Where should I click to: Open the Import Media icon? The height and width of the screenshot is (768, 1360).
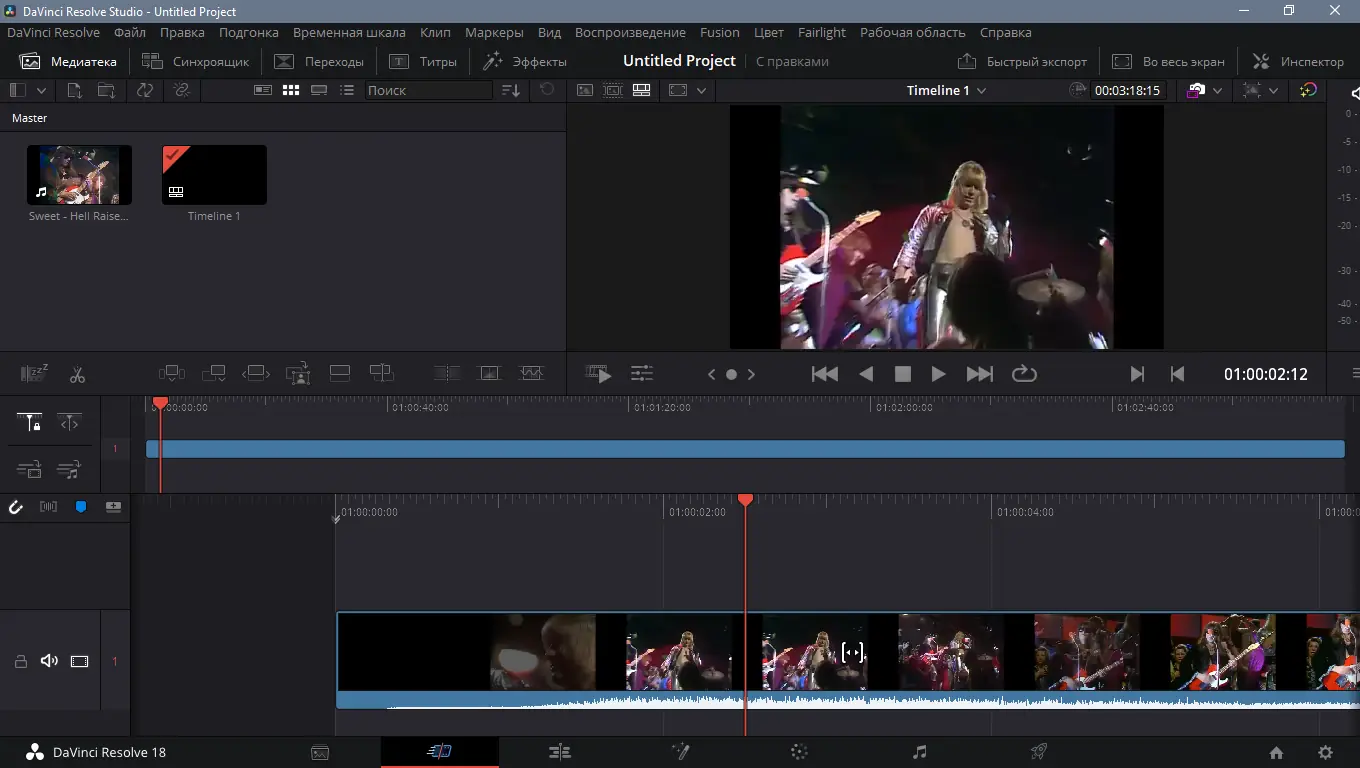click(x=75, y=90)
